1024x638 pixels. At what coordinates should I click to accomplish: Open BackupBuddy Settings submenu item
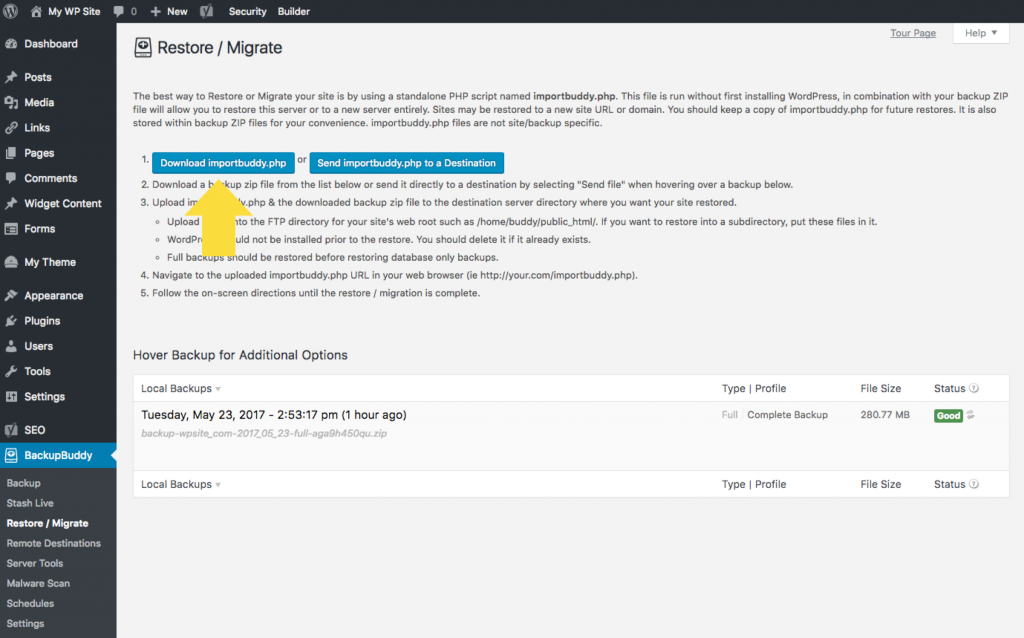coord(25,624)
